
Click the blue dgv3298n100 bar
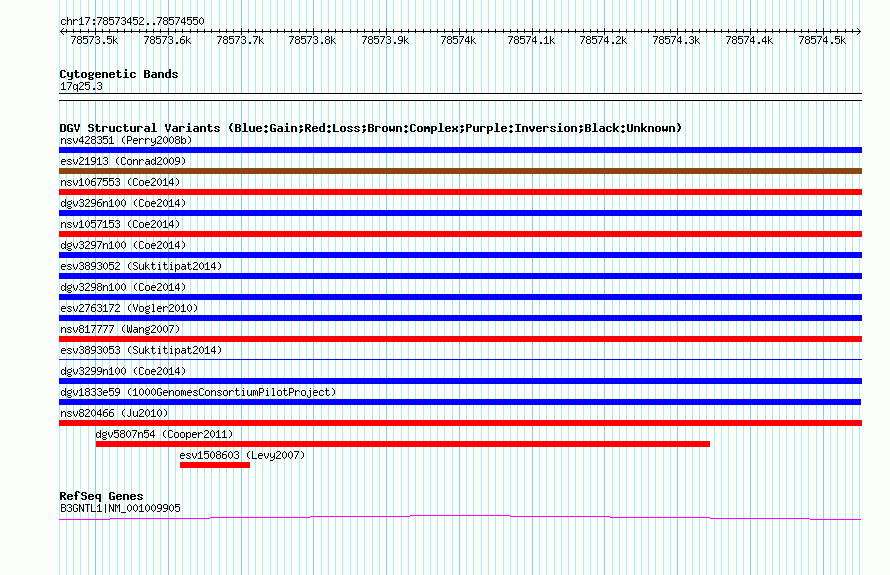coord(460,297)
